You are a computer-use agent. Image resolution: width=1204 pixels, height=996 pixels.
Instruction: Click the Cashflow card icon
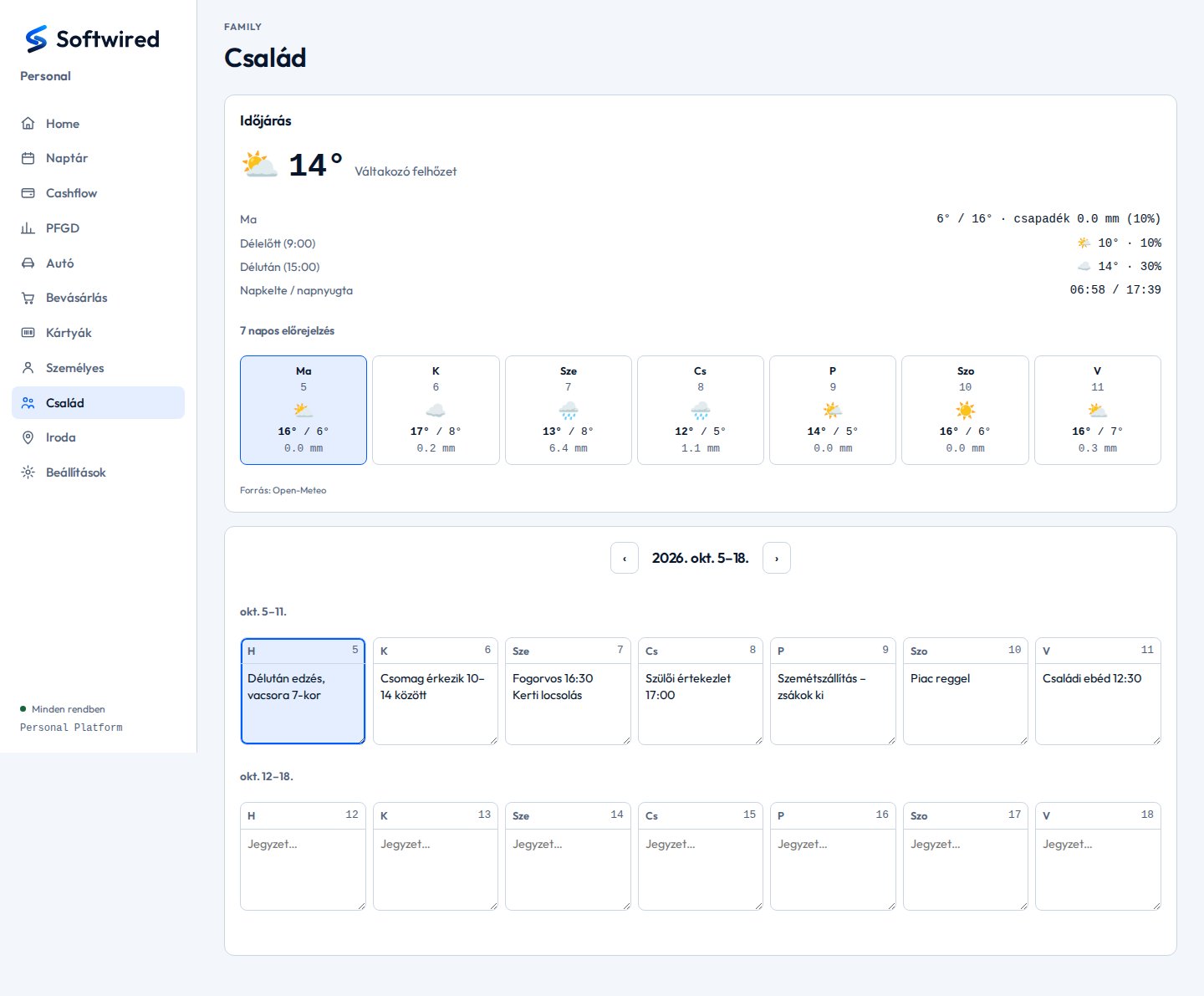tap(28, 193)
